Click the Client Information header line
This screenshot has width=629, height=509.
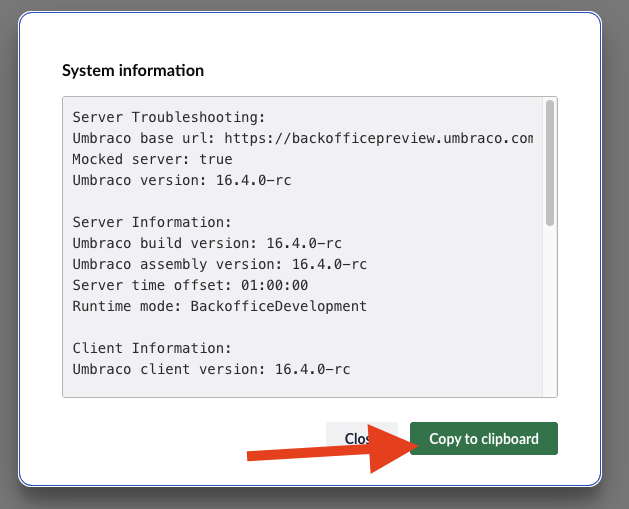click(x=152, y=348)
